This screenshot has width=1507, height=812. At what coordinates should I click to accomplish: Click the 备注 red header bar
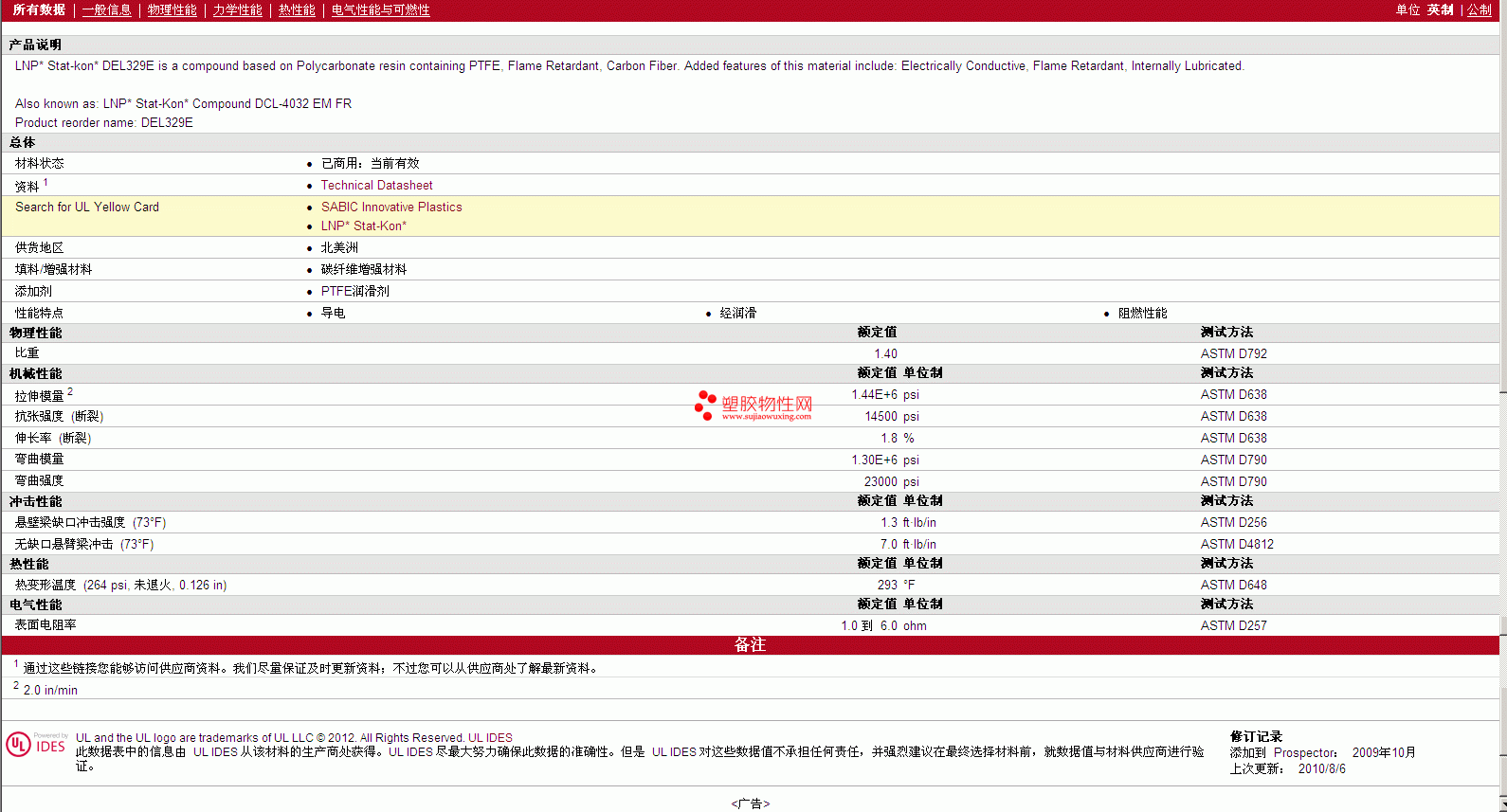[750, 645]
